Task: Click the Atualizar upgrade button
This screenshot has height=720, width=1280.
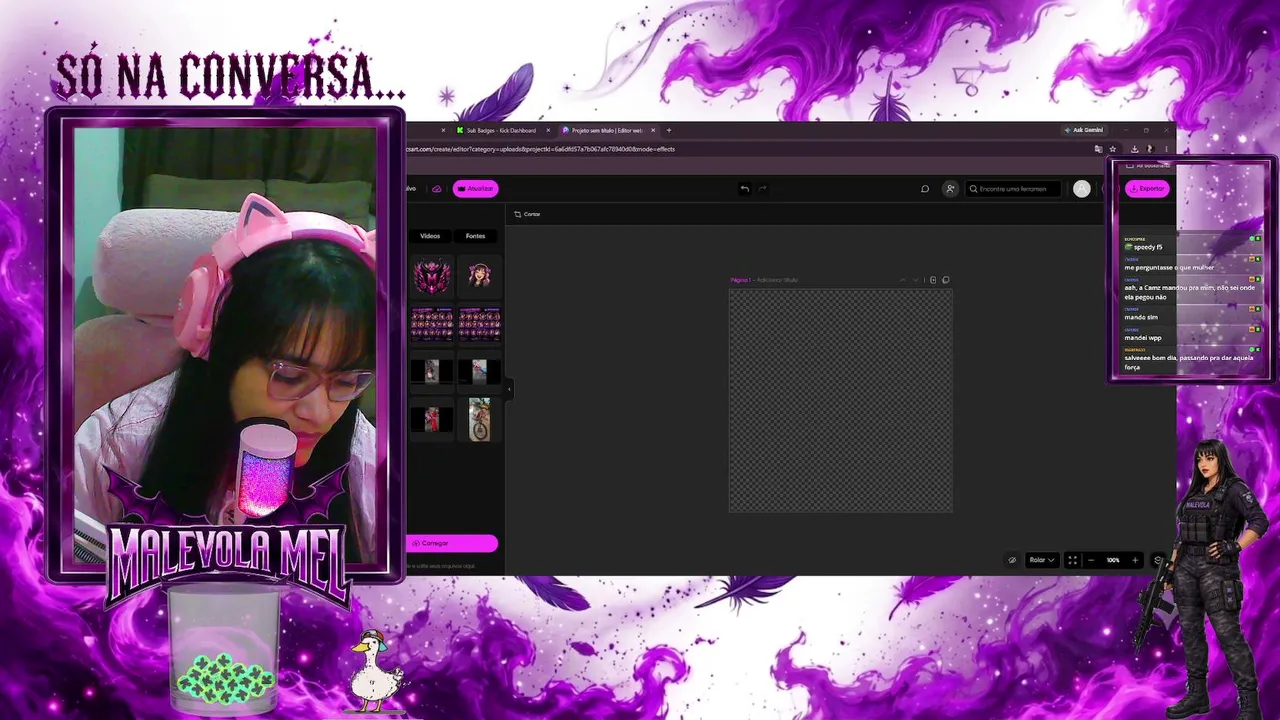Action: click(x=476, y=188)
